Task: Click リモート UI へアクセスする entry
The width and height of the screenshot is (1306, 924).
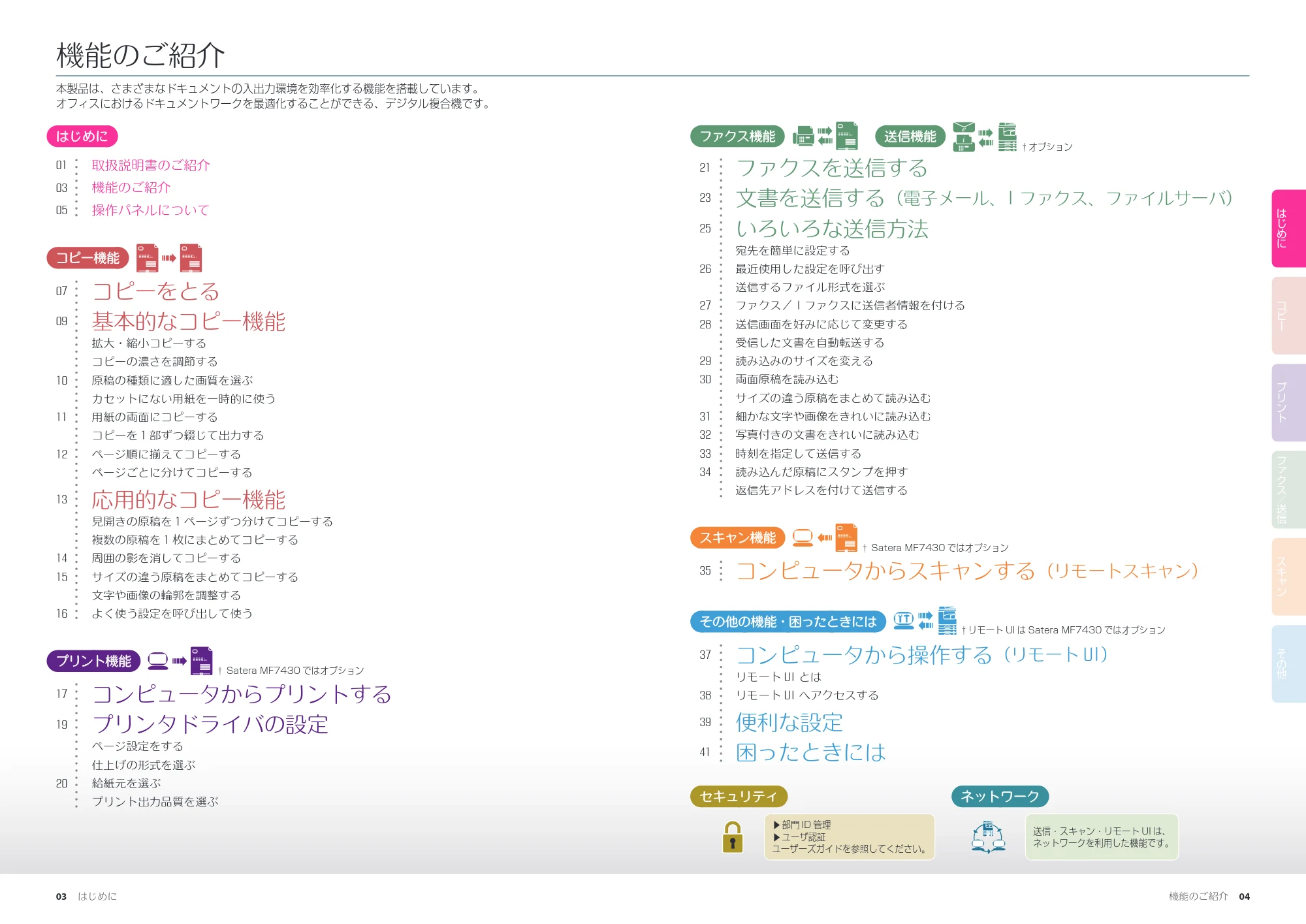Action: [x=807, y=695]
